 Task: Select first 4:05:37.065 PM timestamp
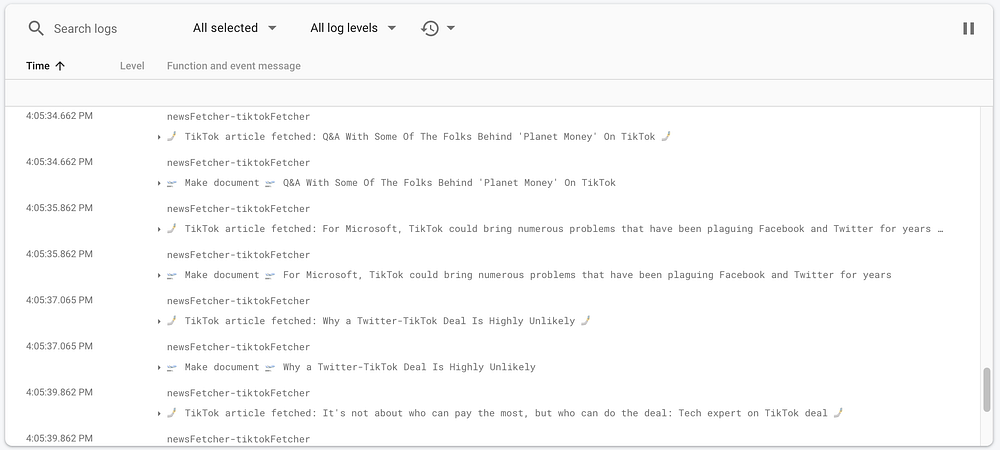coord(59,300)
